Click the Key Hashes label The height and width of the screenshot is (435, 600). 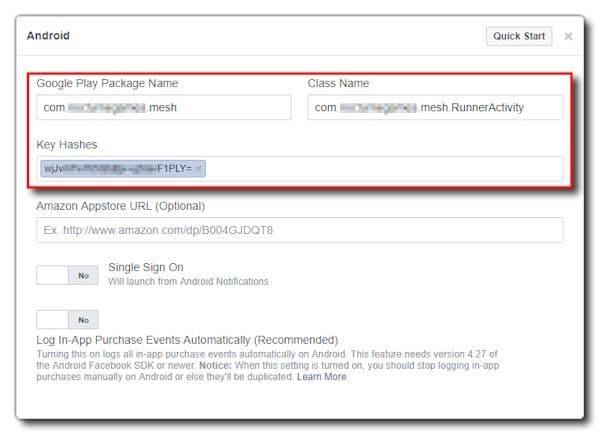[x=67, y=145]
